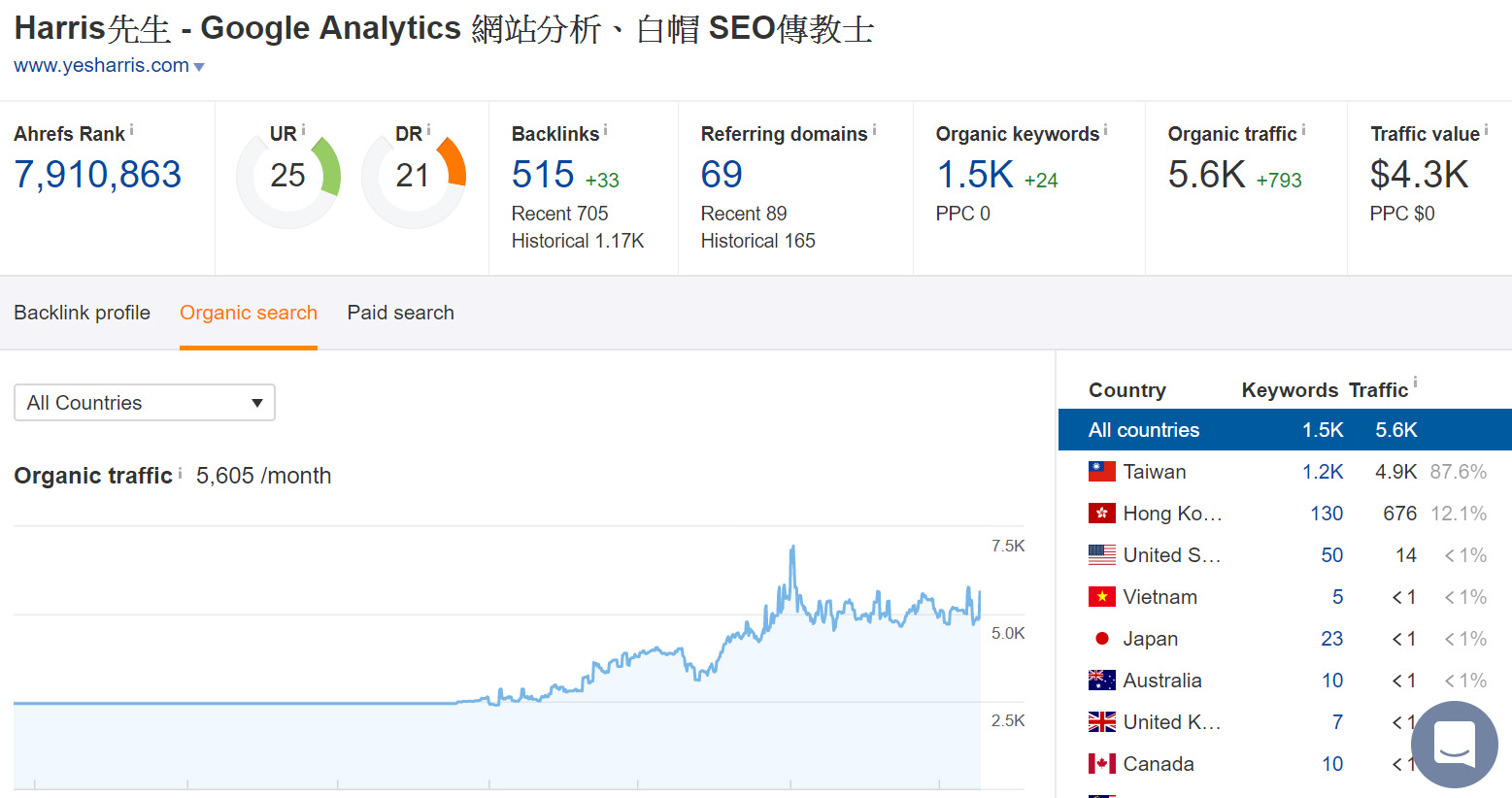Switch to the Paid search tab

400,313
